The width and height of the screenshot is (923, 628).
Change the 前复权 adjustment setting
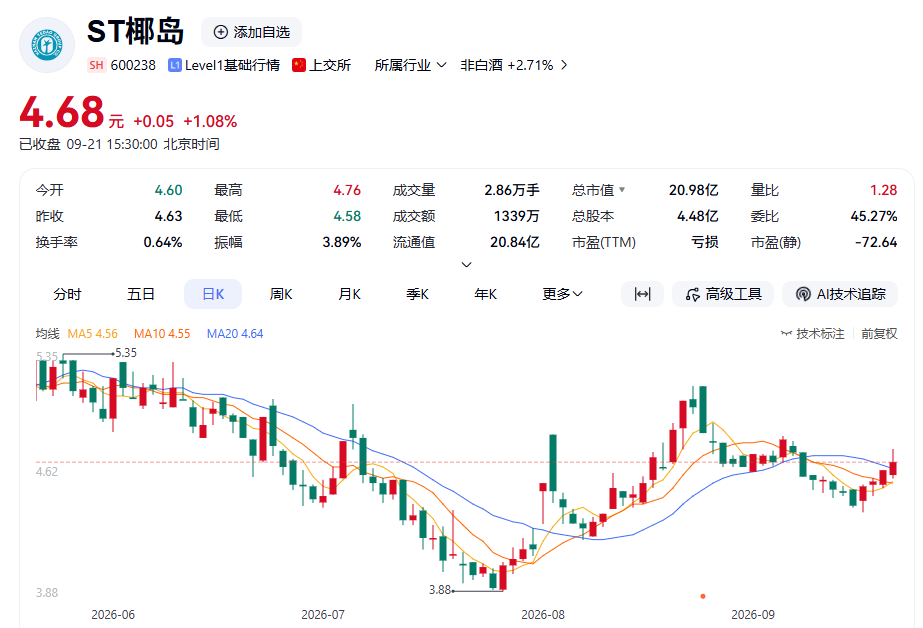(x=879, y=334)
